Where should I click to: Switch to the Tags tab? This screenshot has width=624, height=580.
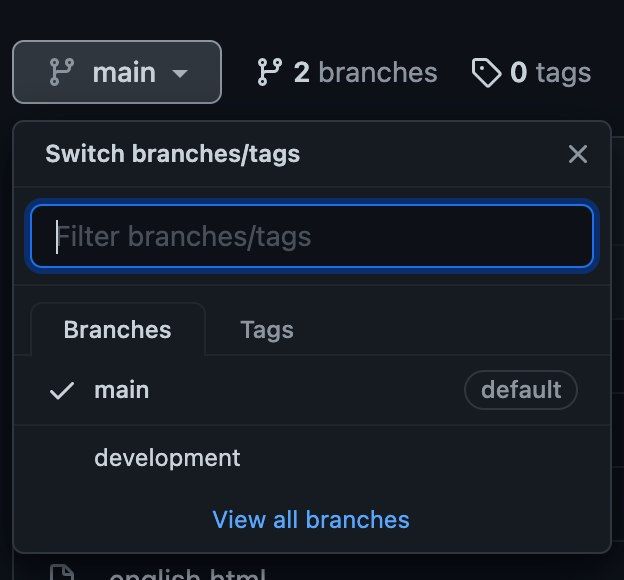tap(267, 330)
